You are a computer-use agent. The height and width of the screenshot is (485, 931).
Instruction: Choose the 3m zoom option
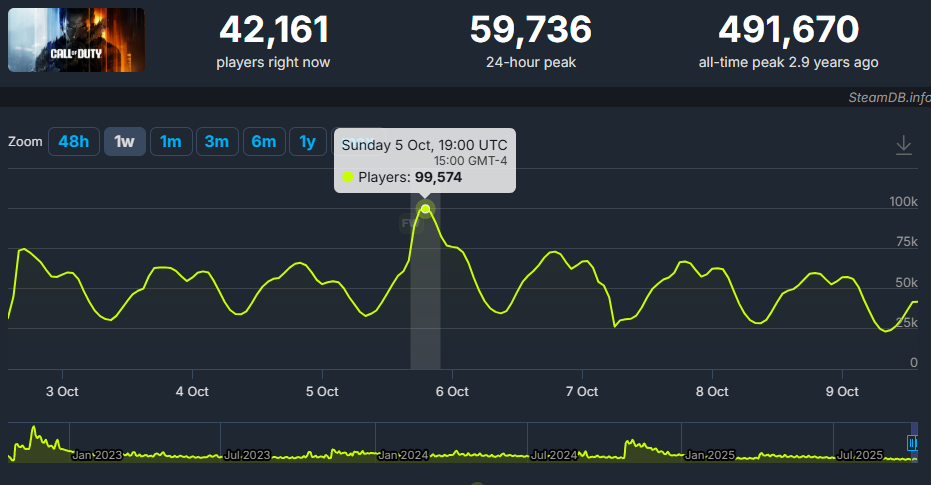(216, 142)
